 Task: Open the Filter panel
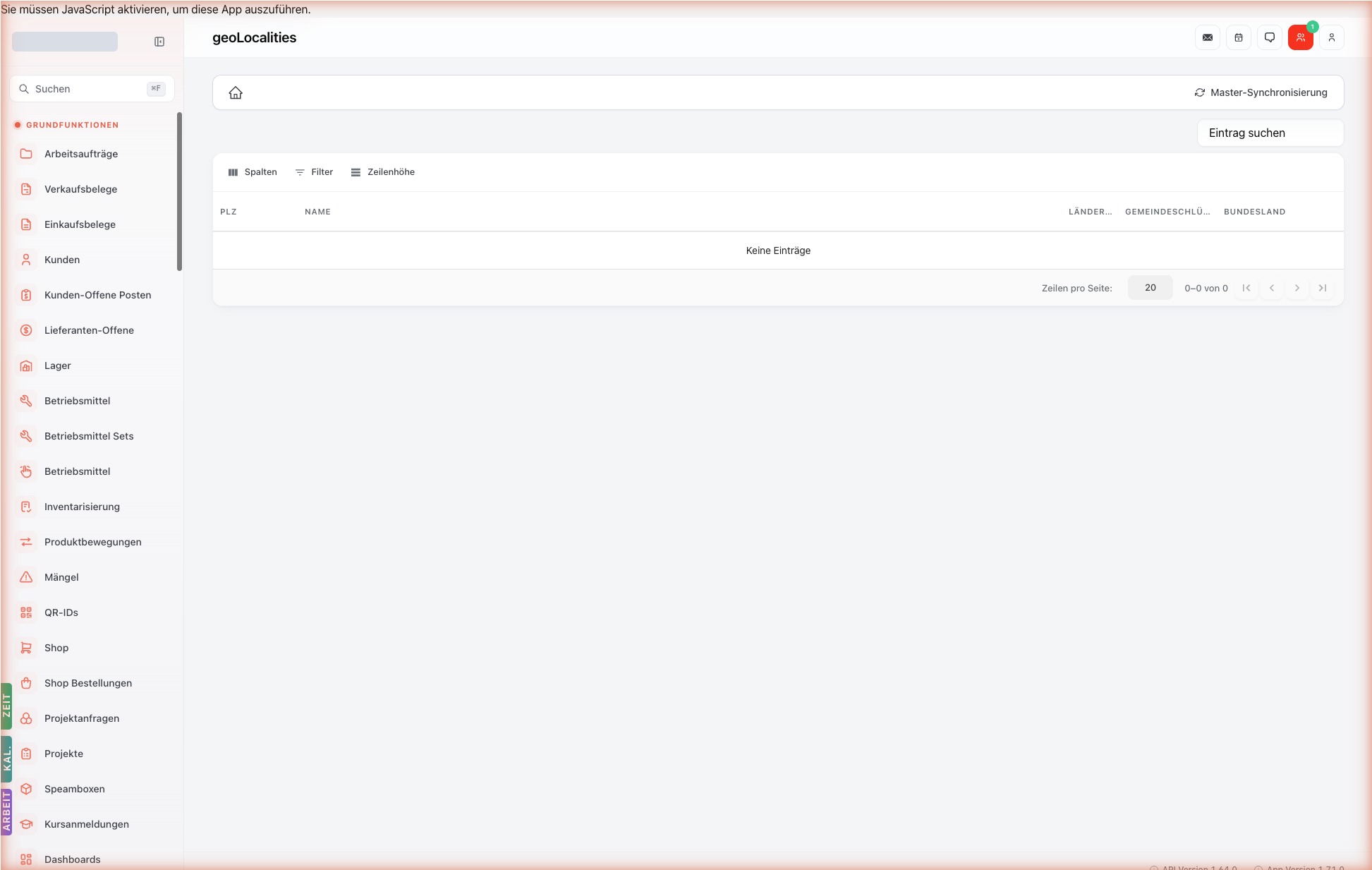coord(314,172)
